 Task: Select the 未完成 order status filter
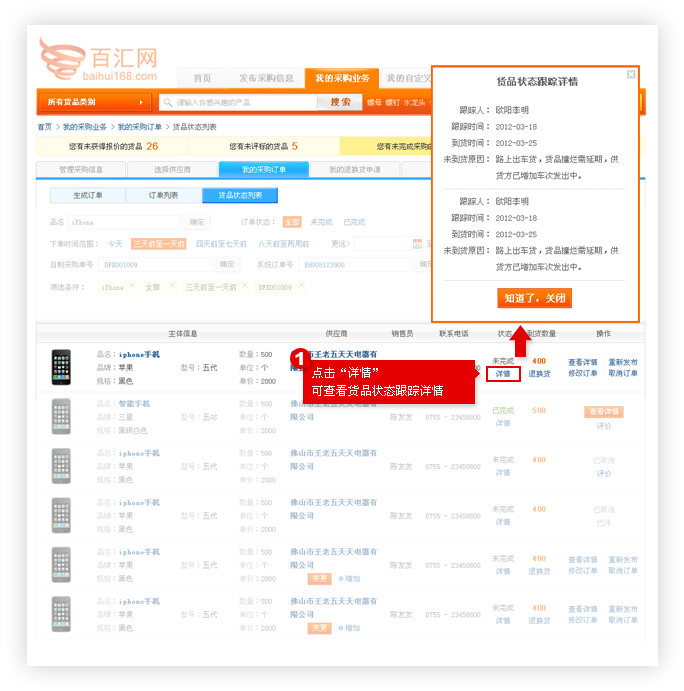click(x=321, y=222)
